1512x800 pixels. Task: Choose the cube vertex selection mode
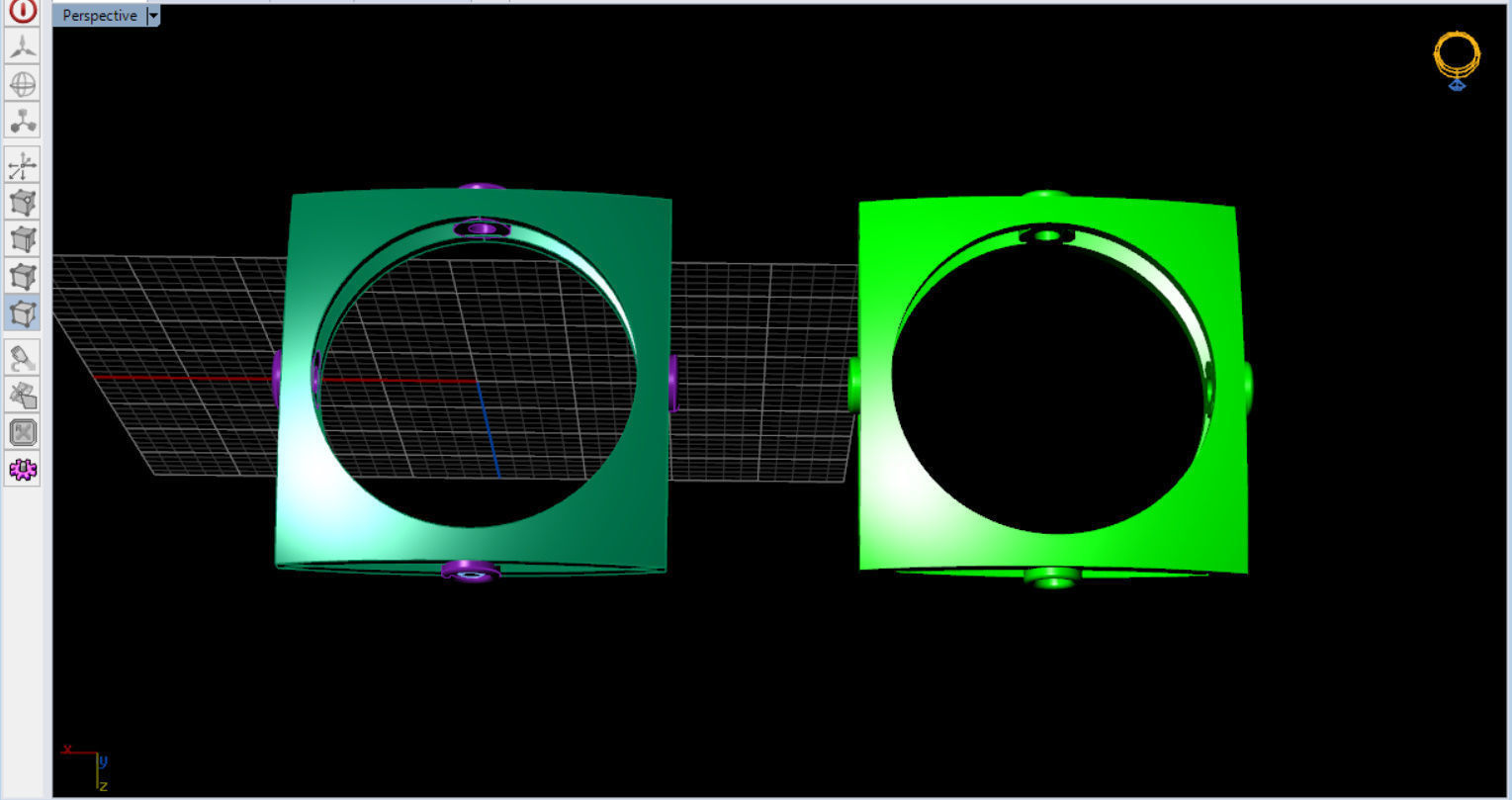(23, 203)
